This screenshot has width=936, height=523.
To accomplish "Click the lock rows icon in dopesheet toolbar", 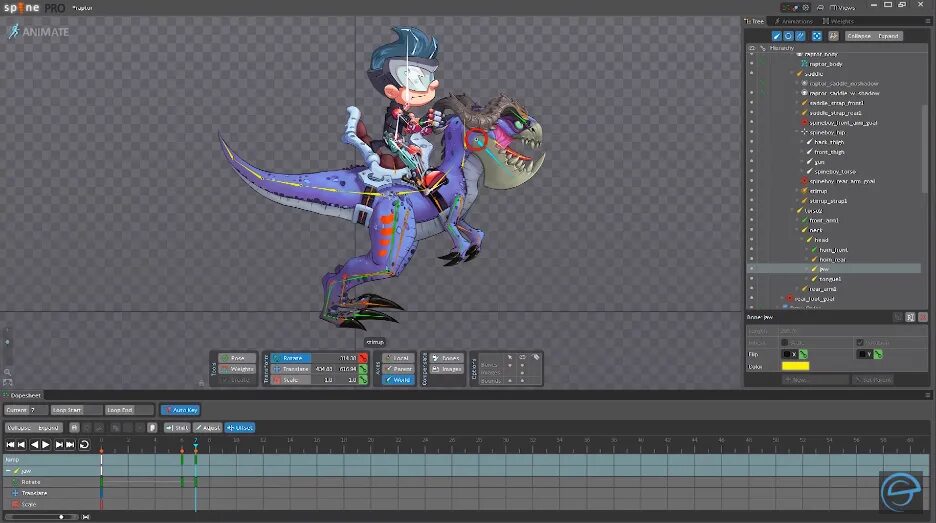I will click(x=74, y=427).
